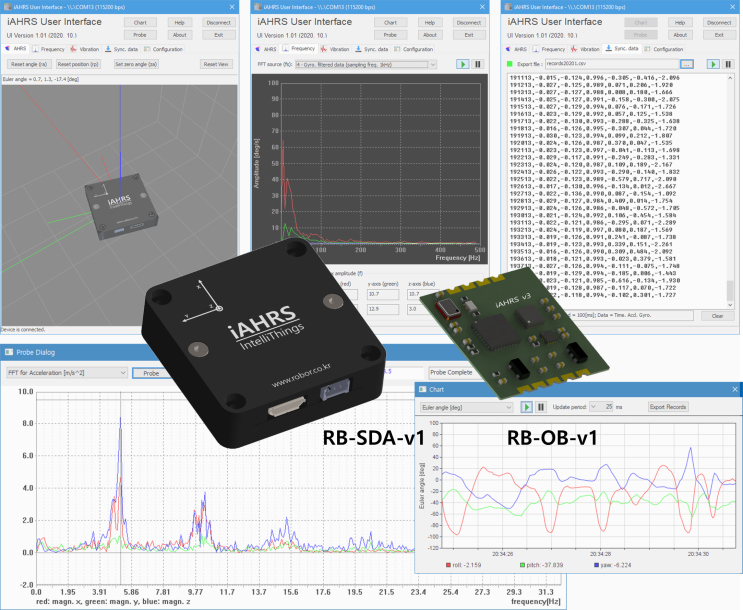Click Sync. data download icon in middle window
Viewport: 743px width, 610px height.
click(358, 49)
